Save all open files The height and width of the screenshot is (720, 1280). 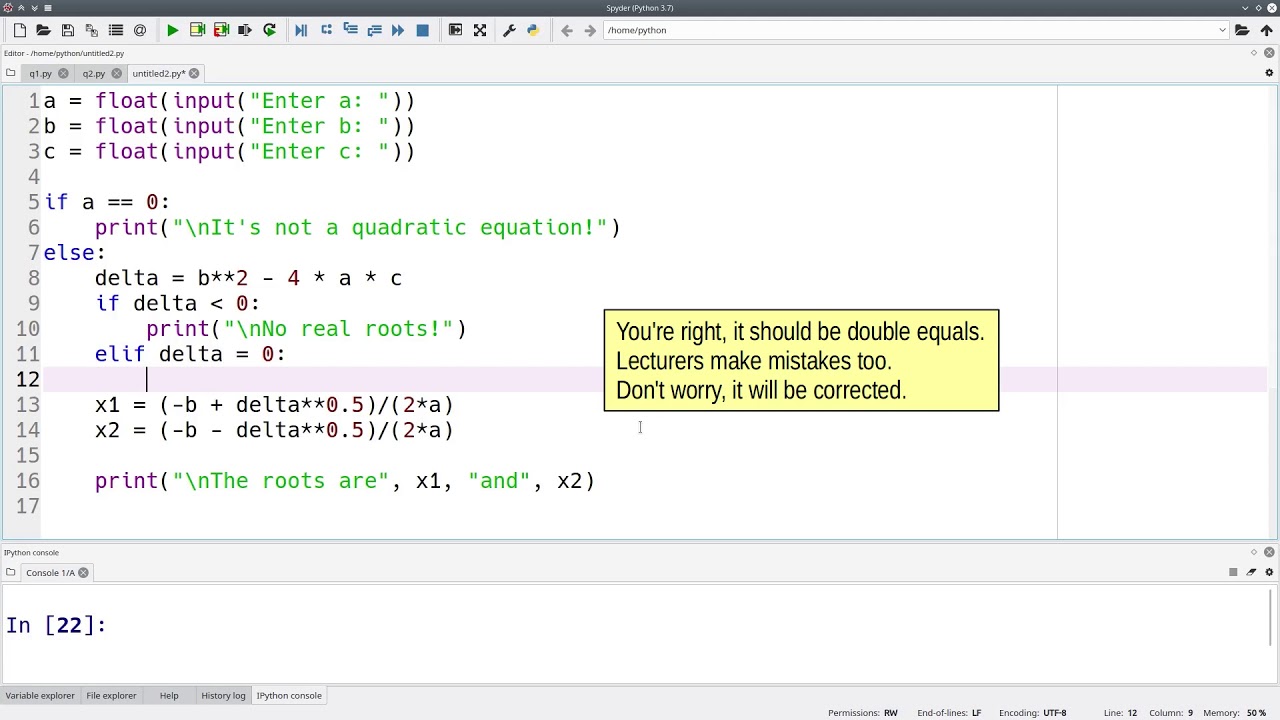point(92,30)
